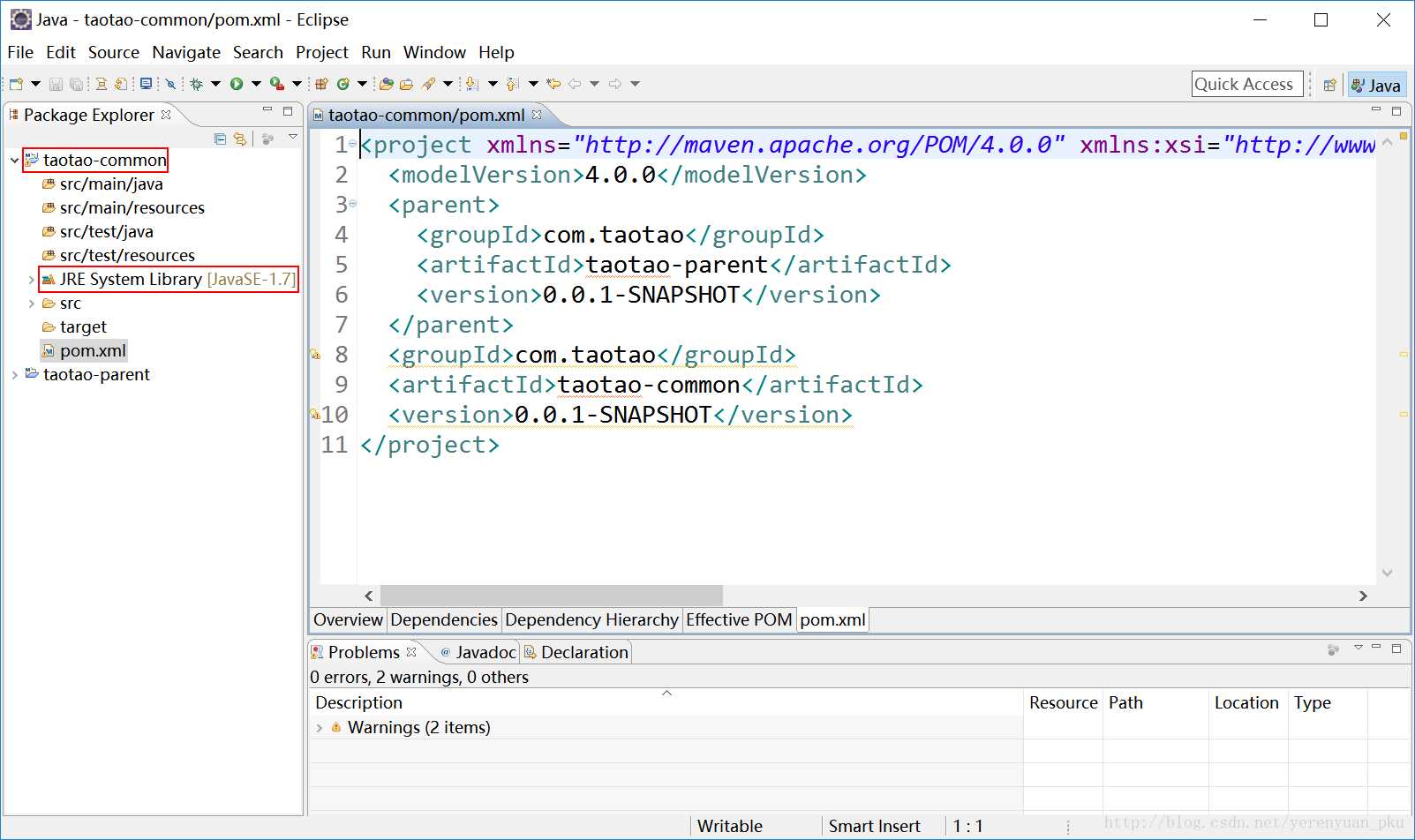Collapse the taotao-common project node
This screenshot has width=1415, height=840.
pos(14,161)
